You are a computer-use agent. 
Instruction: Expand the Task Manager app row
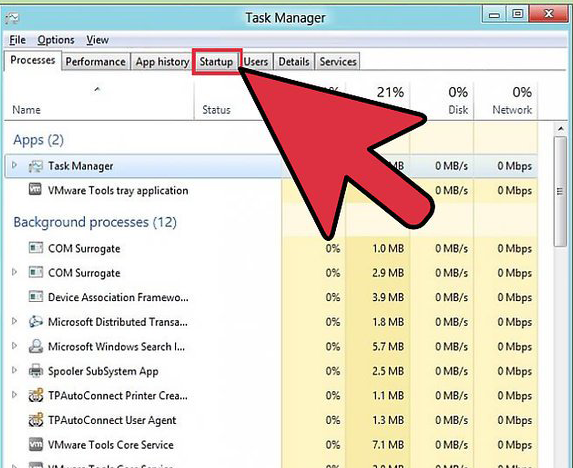point(14,165)
